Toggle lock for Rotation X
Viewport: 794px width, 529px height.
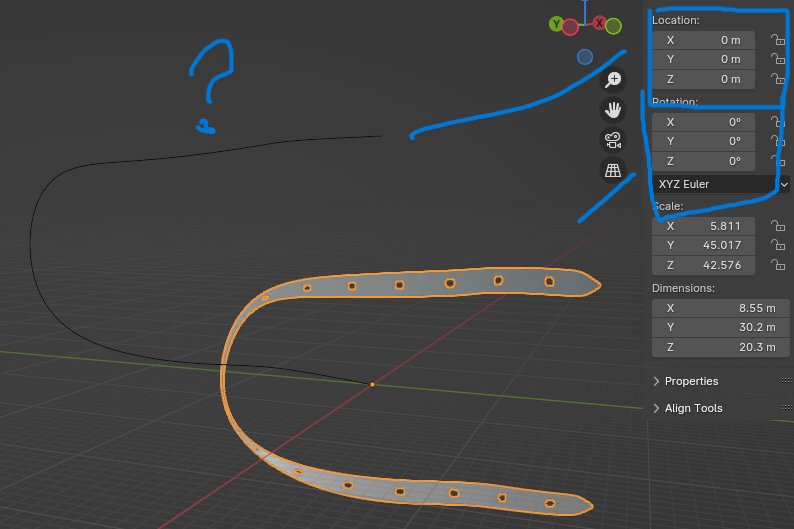pyautogui.click(x=777, y=122)
